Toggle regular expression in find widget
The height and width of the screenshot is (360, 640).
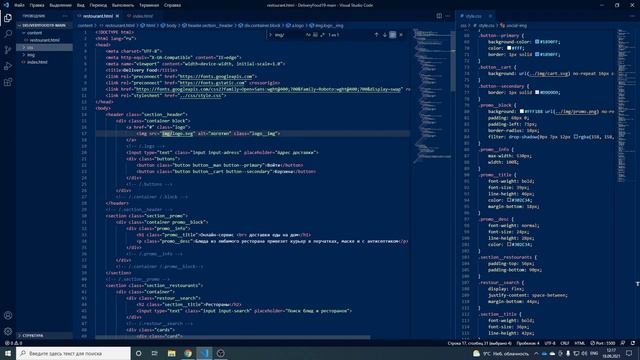322,35
